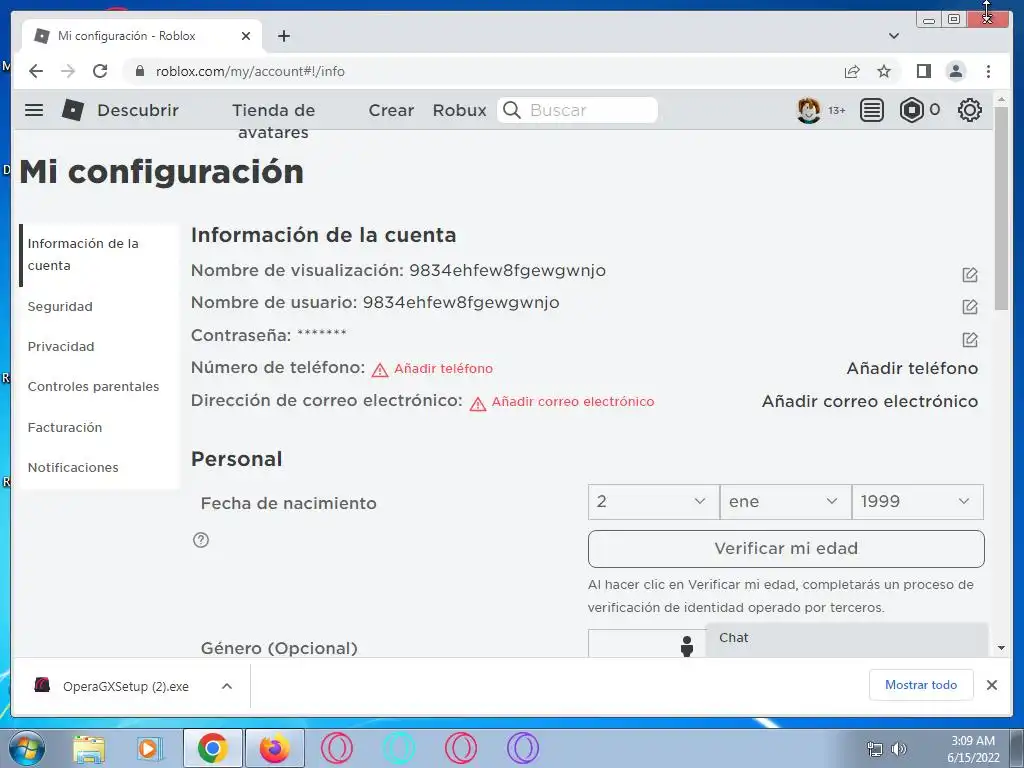Viewport: 1024px width, 768px height.
Task: Open the settings gear icon
Action: tap(970, 110)
